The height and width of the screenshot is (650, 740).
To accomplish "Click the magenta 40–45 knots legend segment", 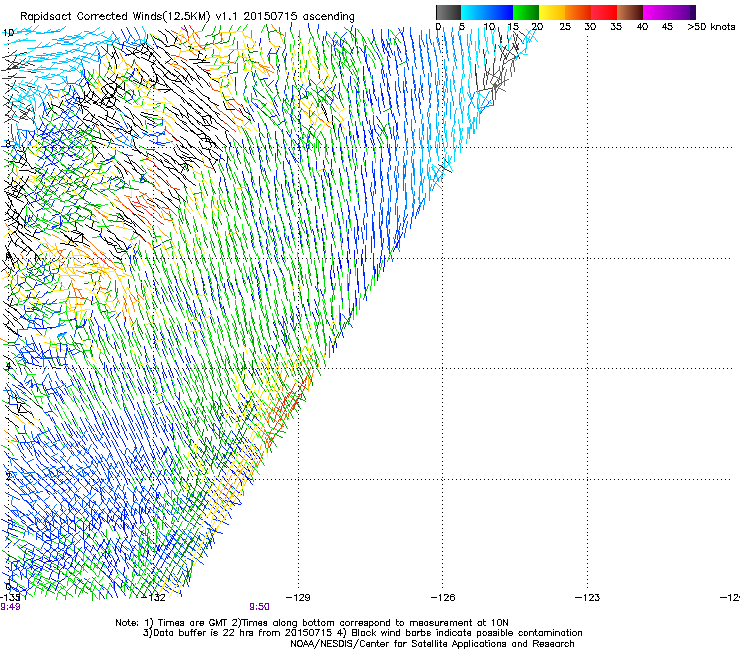I will click(x=656, y=12).
